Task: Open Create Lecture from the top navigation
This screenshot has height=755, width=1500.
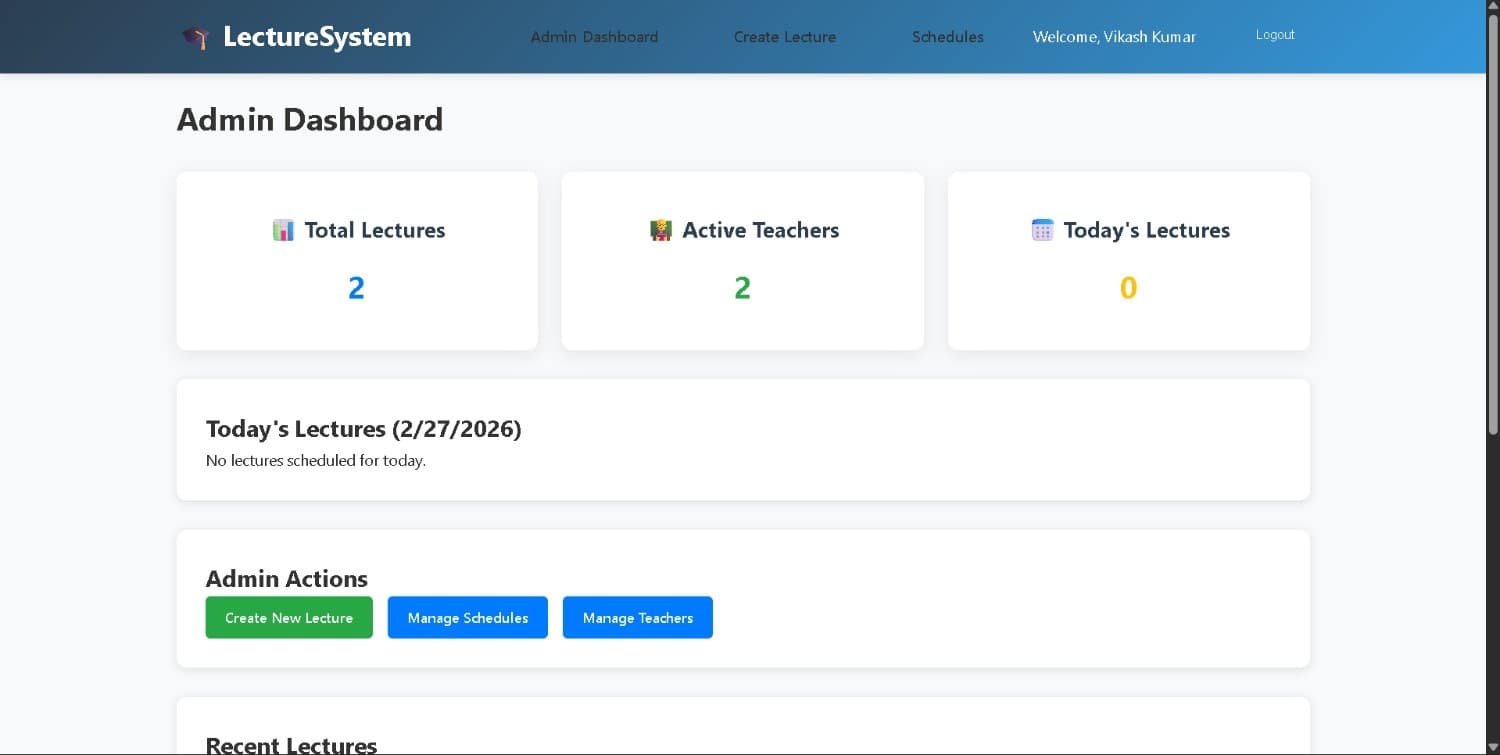Action: [784, 37]
